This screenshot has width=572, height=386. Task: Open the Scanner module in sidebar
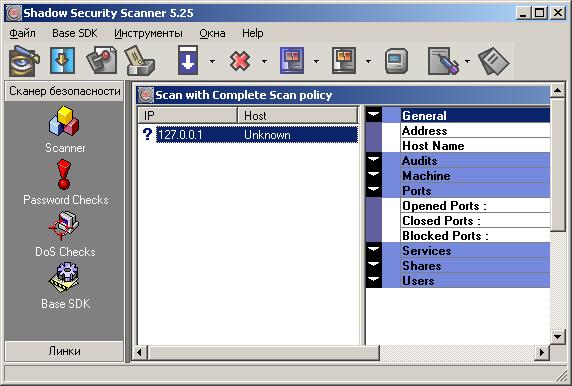tap(65, 130)
